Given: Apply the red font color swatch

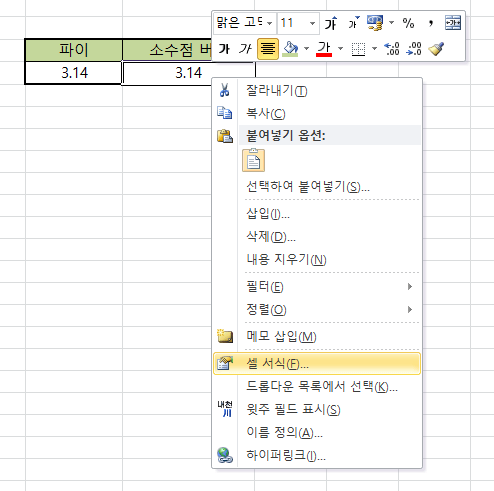Looking at the screenshot, I should click(x=324, y=49).
